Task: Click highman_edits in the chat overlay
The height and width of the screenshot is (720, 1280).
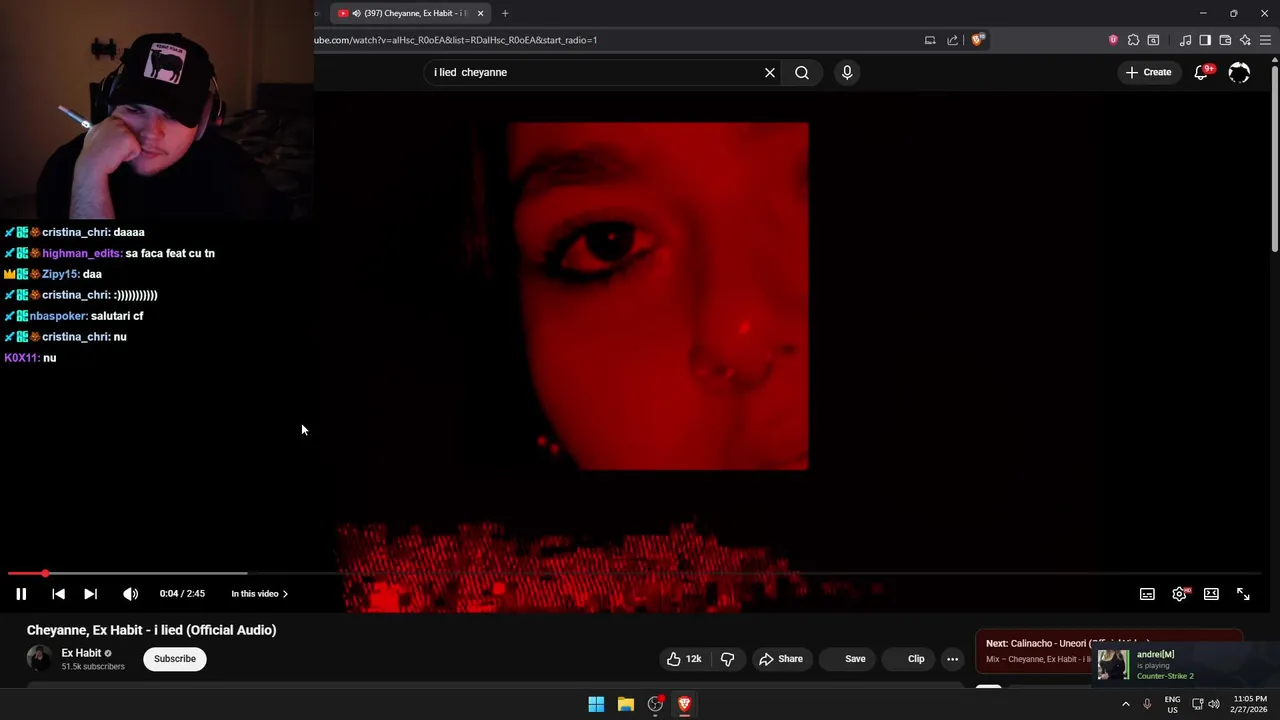Action: (x=81, y=253)
